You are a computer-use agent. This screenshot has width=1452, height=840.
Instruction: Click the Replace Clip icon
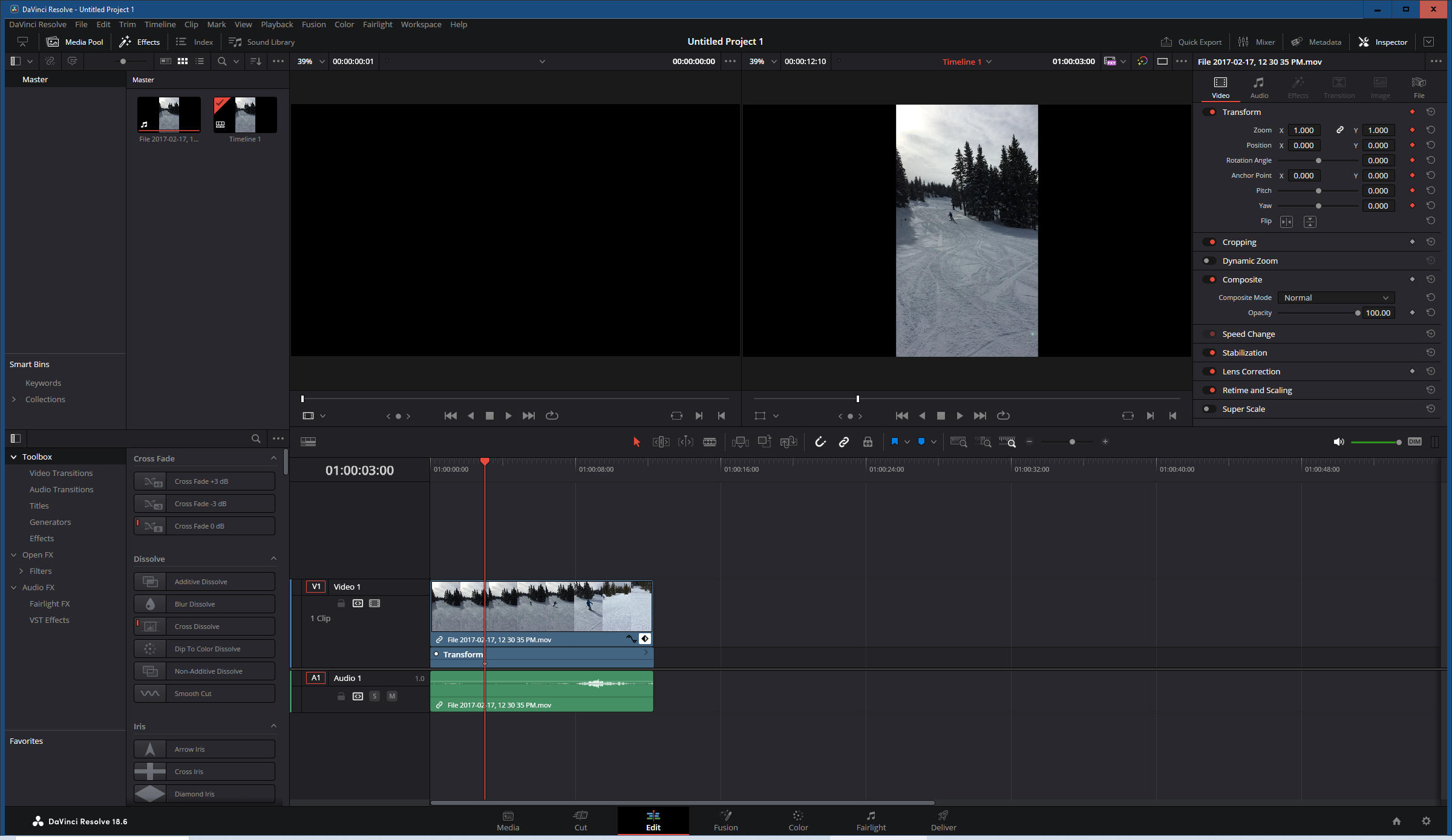click(x=788, y=442)
